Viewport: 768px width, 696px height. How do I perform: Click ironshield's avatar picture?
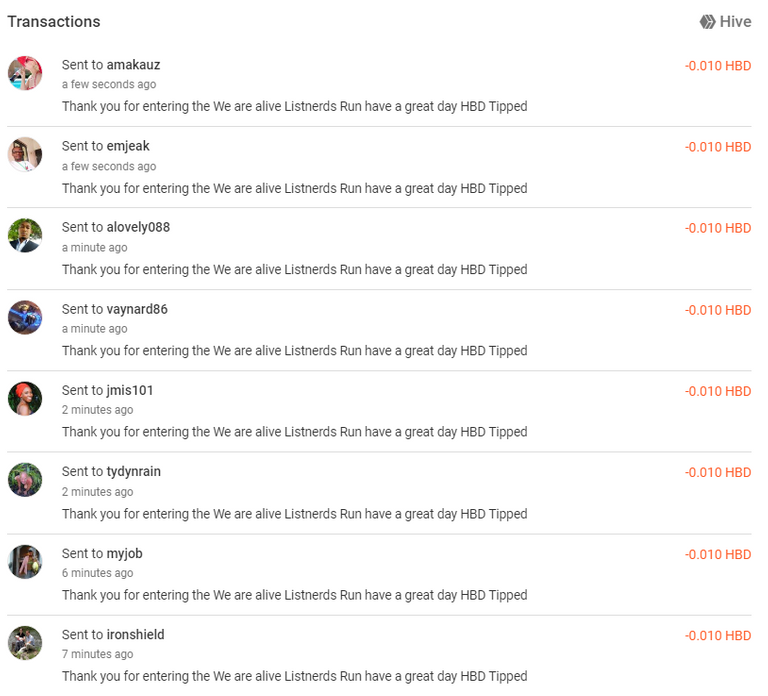[x=25, y=643]
